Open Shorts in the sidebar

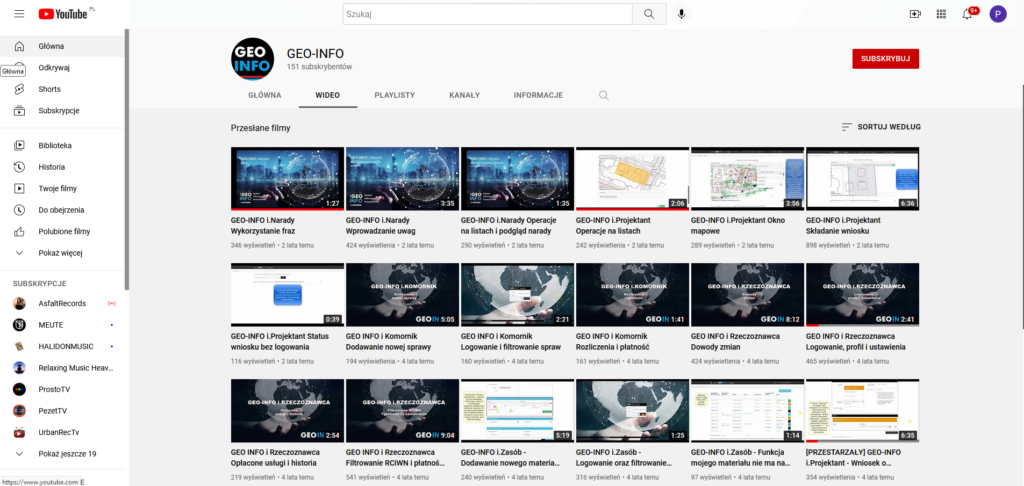click(x=62, y=89)
